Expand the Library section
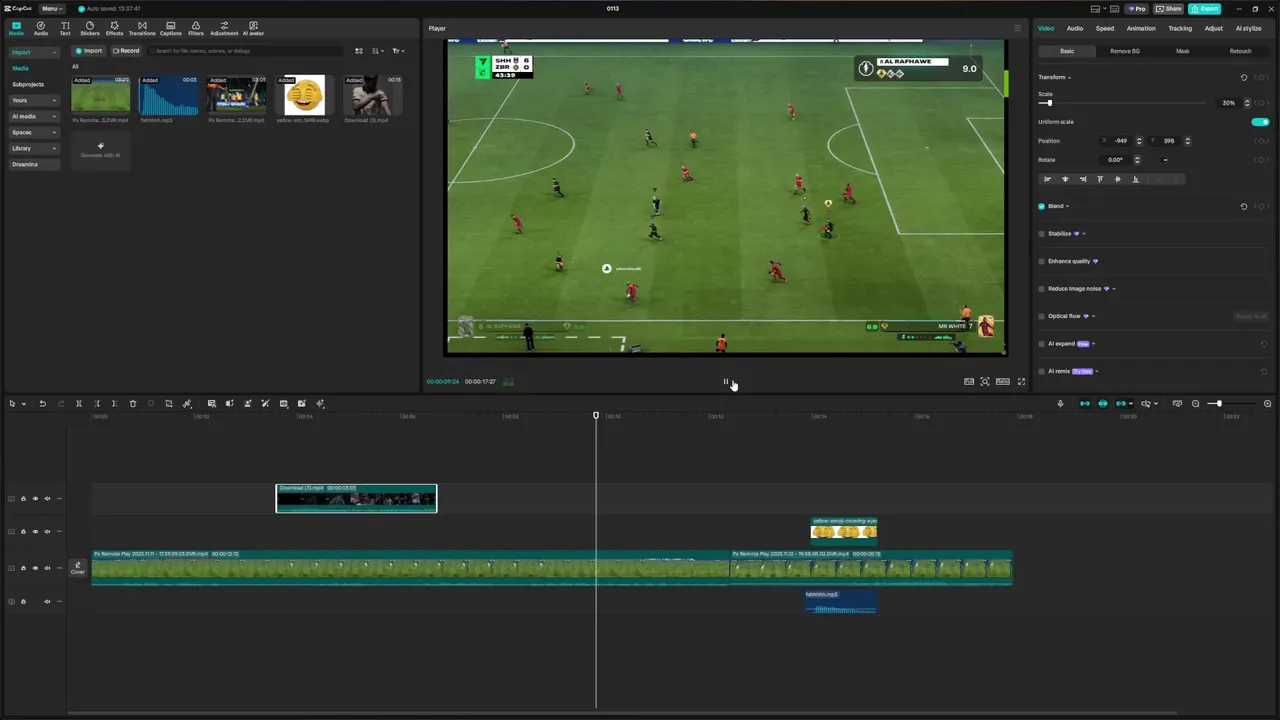The width and height of the screenshot is (1280, 720). click(x=34, y=148)
